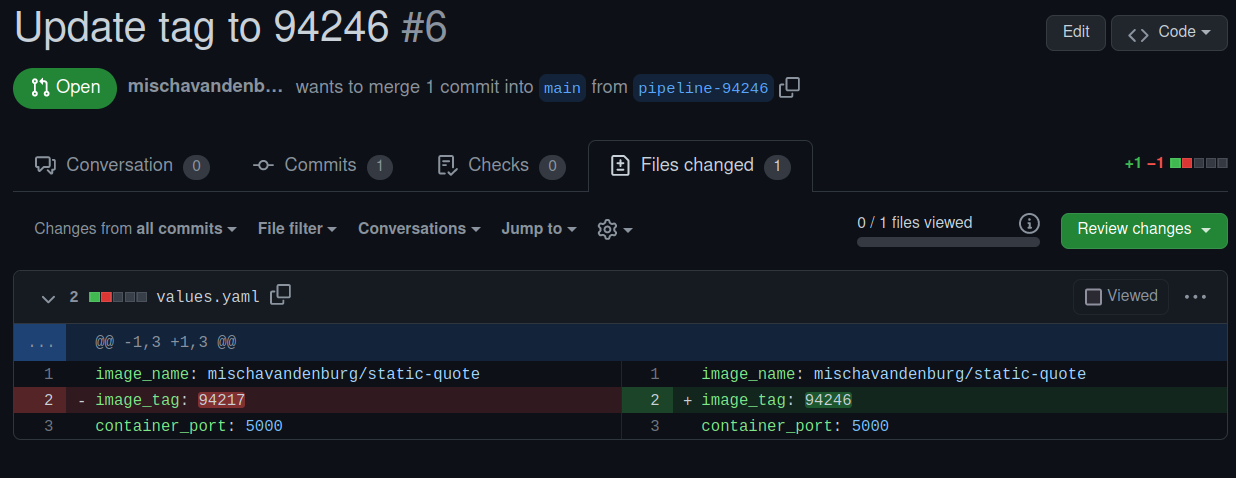Click the Open pull request status badge

65,88
